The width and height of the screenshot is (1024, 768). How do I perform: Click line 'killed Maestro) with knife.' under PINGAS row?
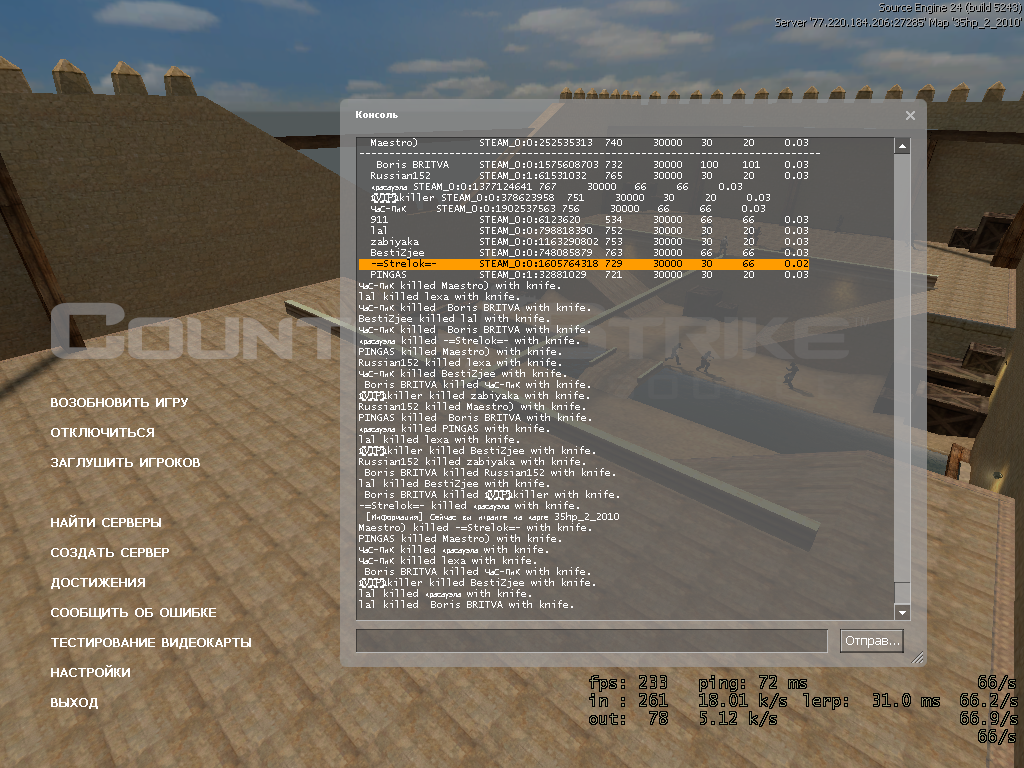(459, 285)
